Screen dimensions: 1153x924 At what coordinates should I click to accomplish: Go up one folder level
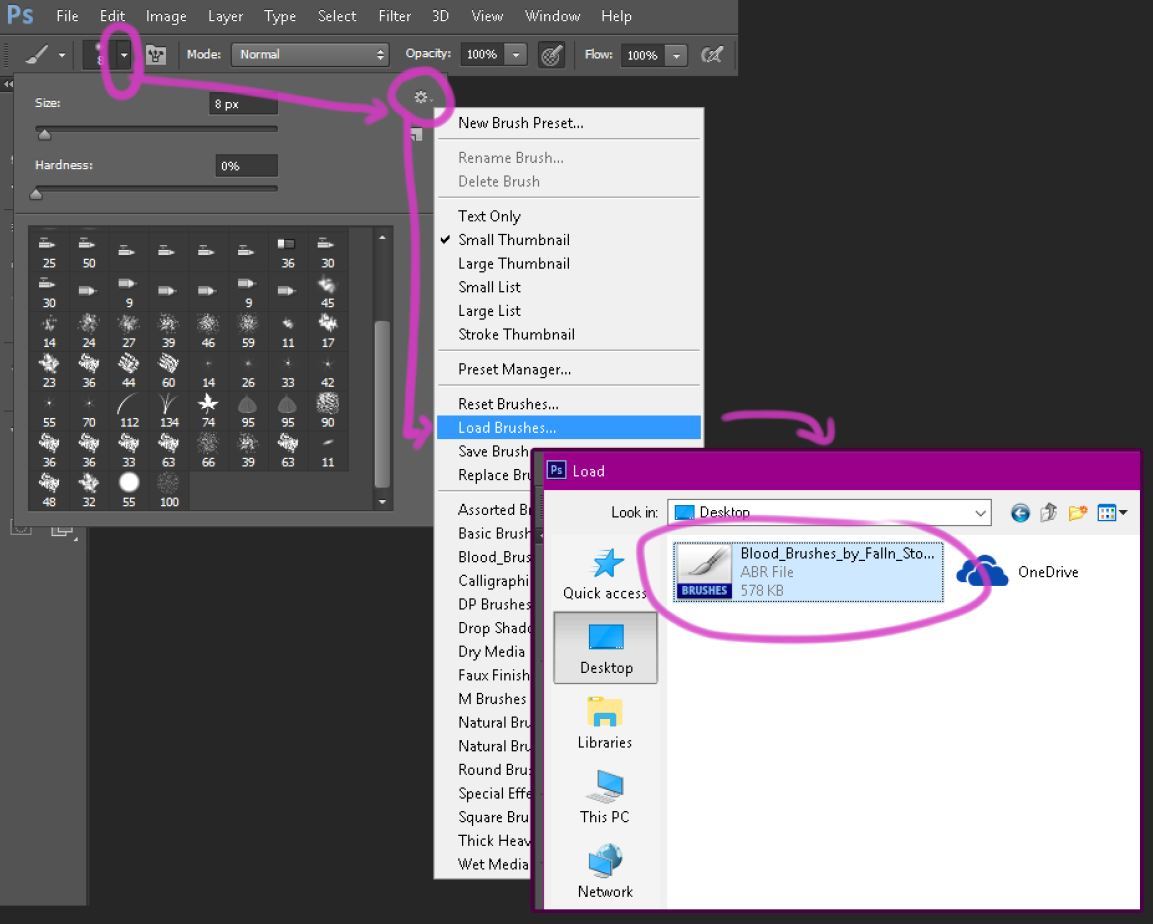1049,512
